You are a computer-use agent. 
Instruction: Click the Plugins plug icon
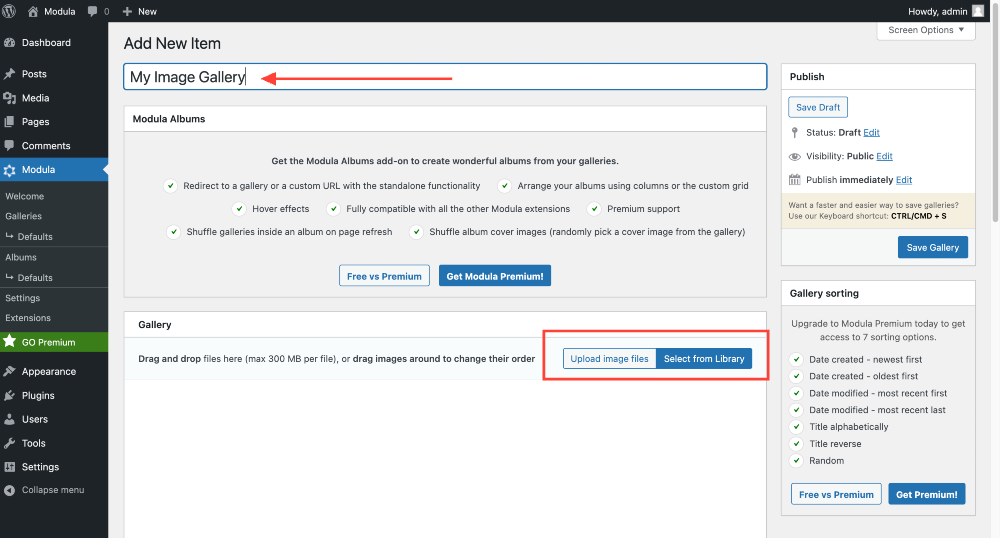pyautogui.click(x=10, y=395)
